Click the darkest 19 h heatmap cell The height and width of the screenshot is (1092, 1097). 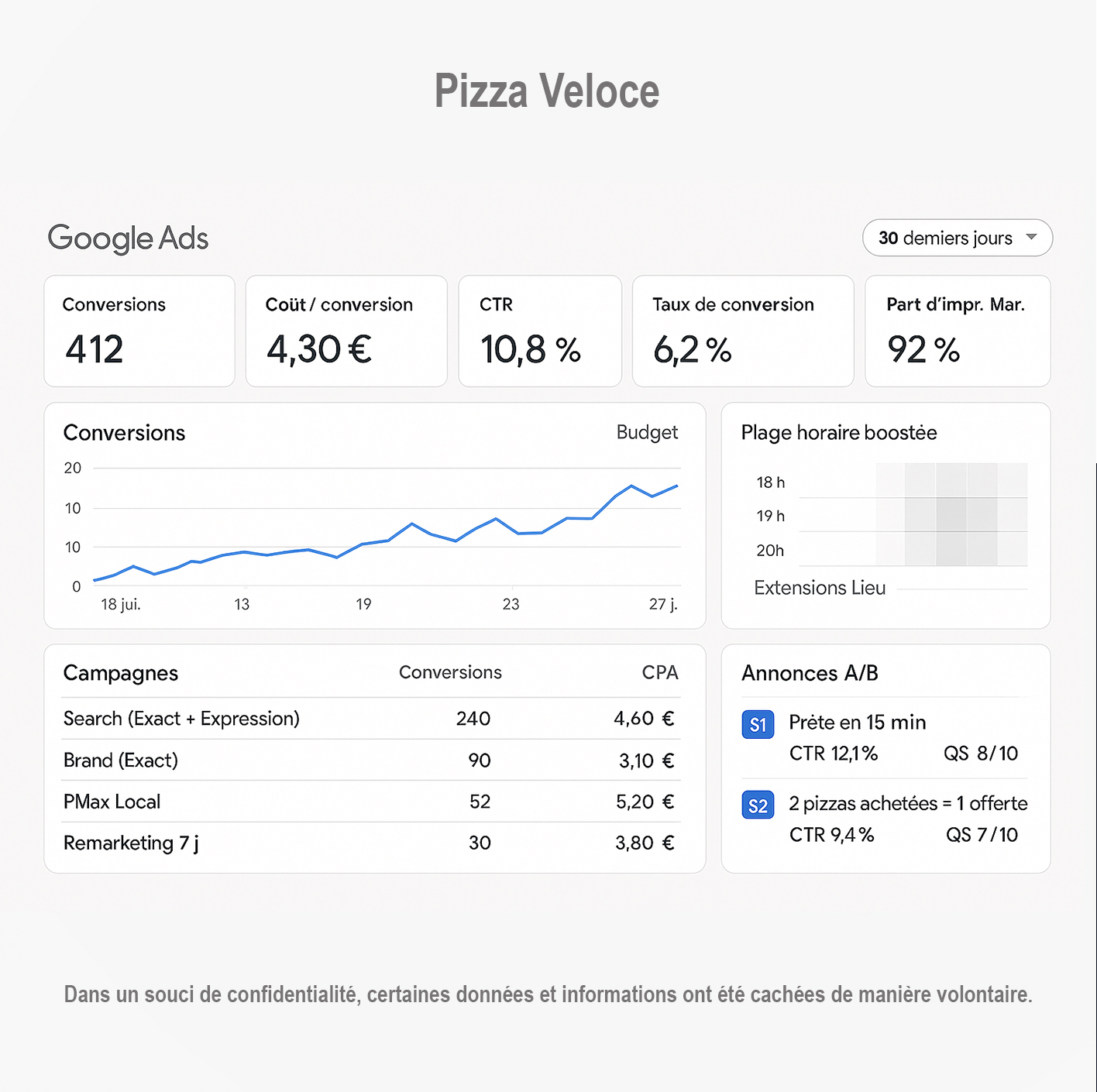(x=951, y=515)
